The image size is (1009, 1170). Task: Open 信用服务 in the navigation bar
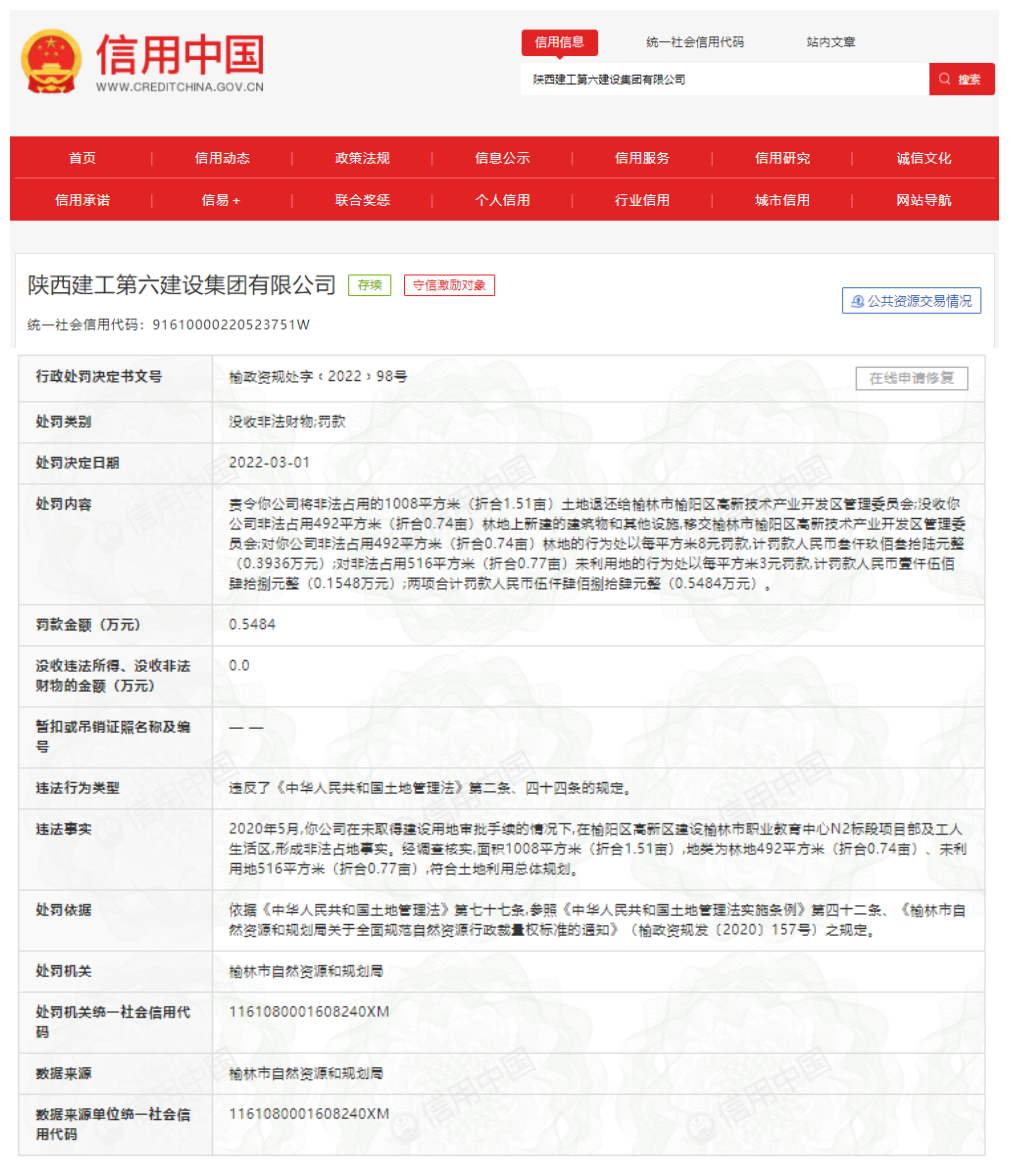pyautogui.click(x=642, y=158)
